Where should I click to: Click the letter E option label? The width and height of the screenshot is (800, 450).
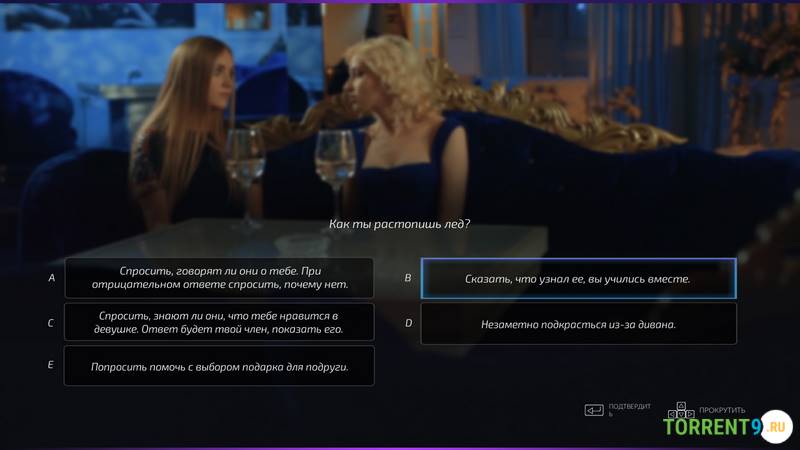pos(51,365)
